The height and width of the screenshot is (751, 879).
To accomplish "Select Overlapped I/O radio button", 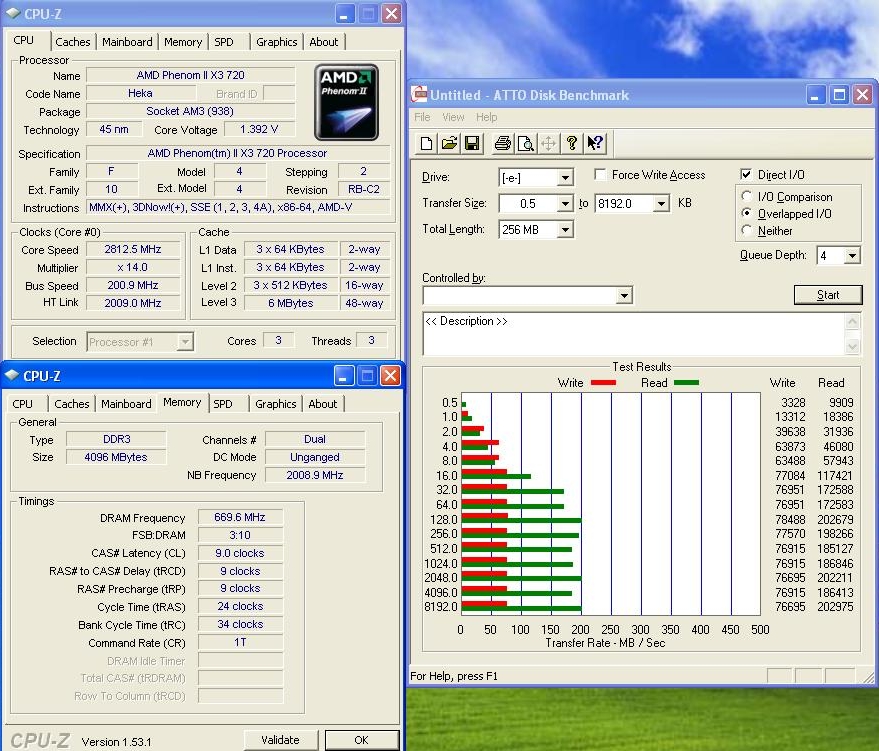I will pyautogui.click(x=746, y=213).
